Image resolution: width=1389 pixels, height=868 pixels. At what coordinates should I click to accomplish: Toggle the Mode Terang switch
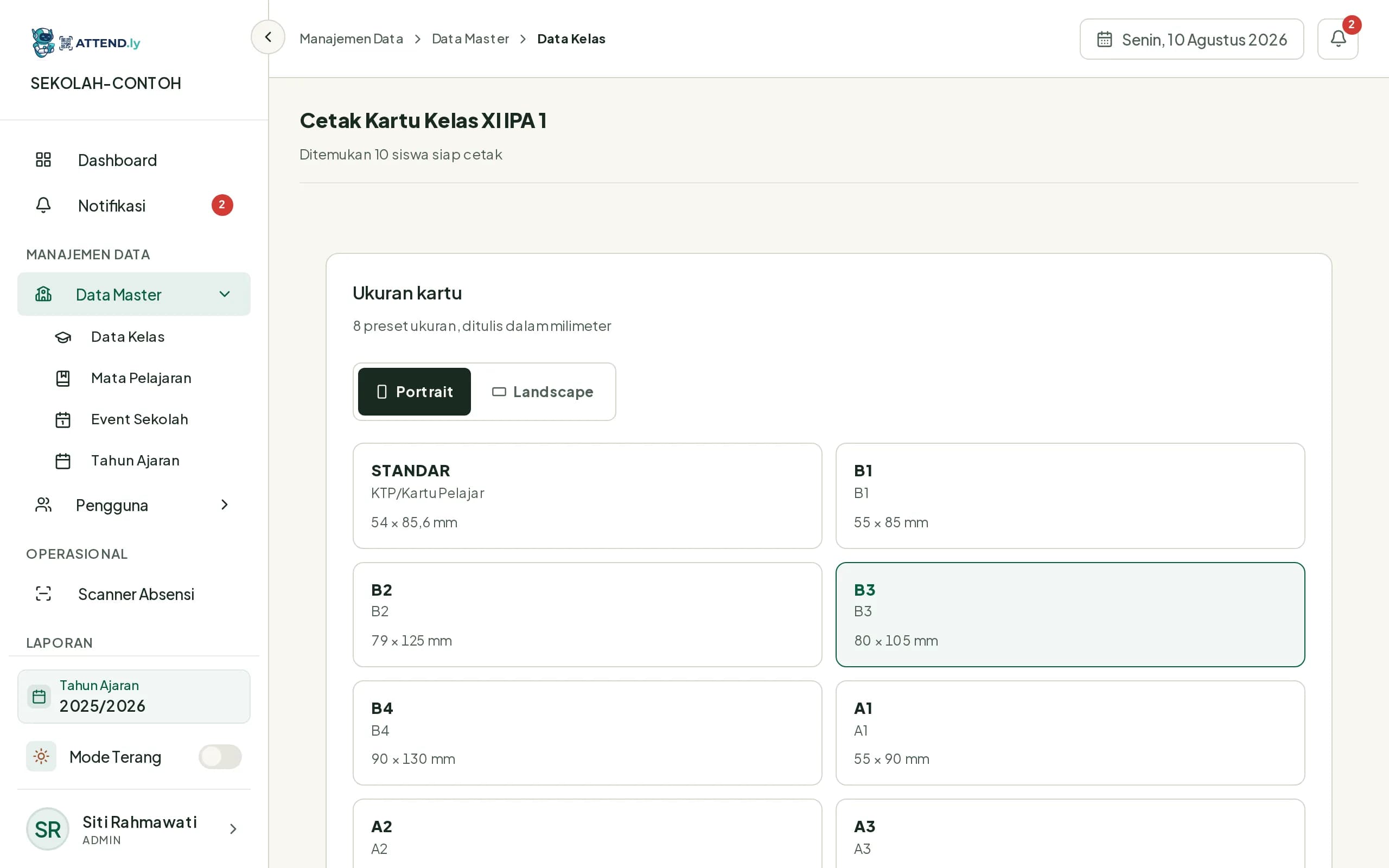click(x=220, y=756)
